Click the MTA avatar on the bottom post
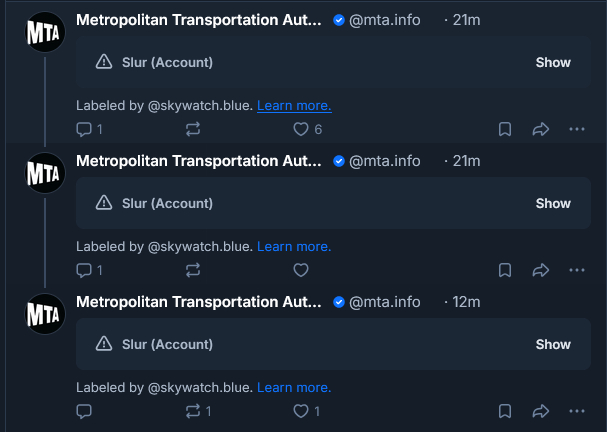This screenshot has height=432, width=607. click(44, 314)
